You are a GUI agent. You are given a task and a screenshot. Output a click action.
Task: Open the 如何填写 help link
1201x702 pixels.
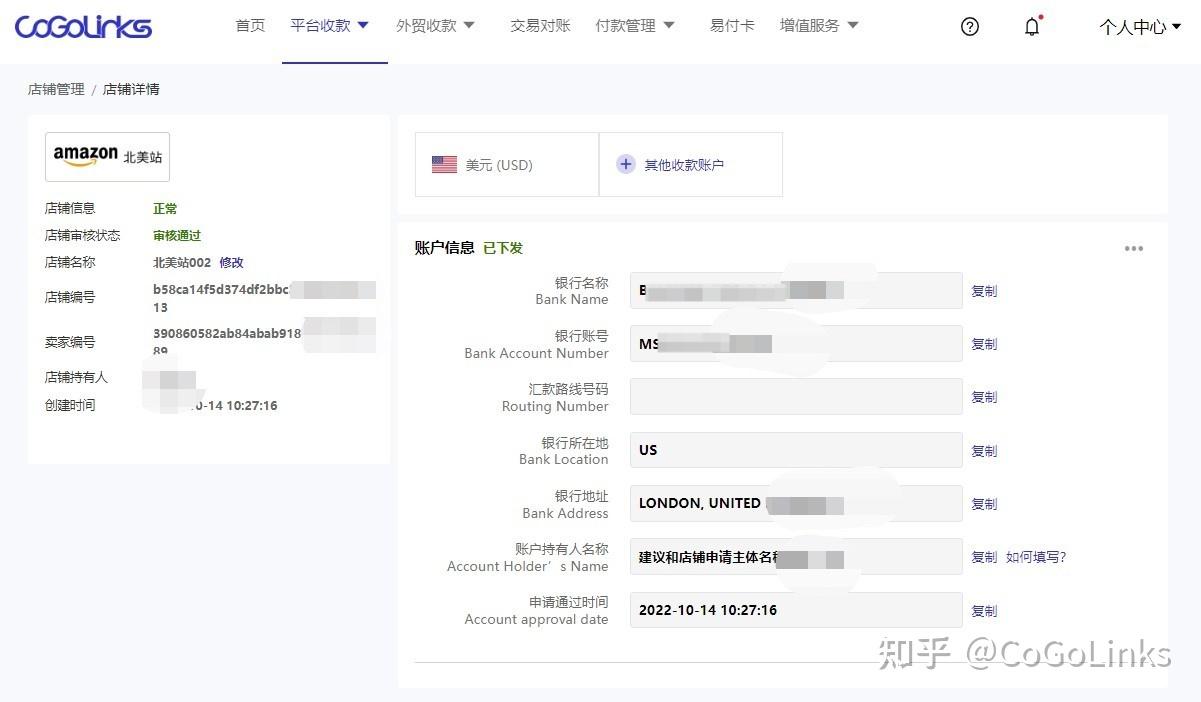[x=1036, y=557]
